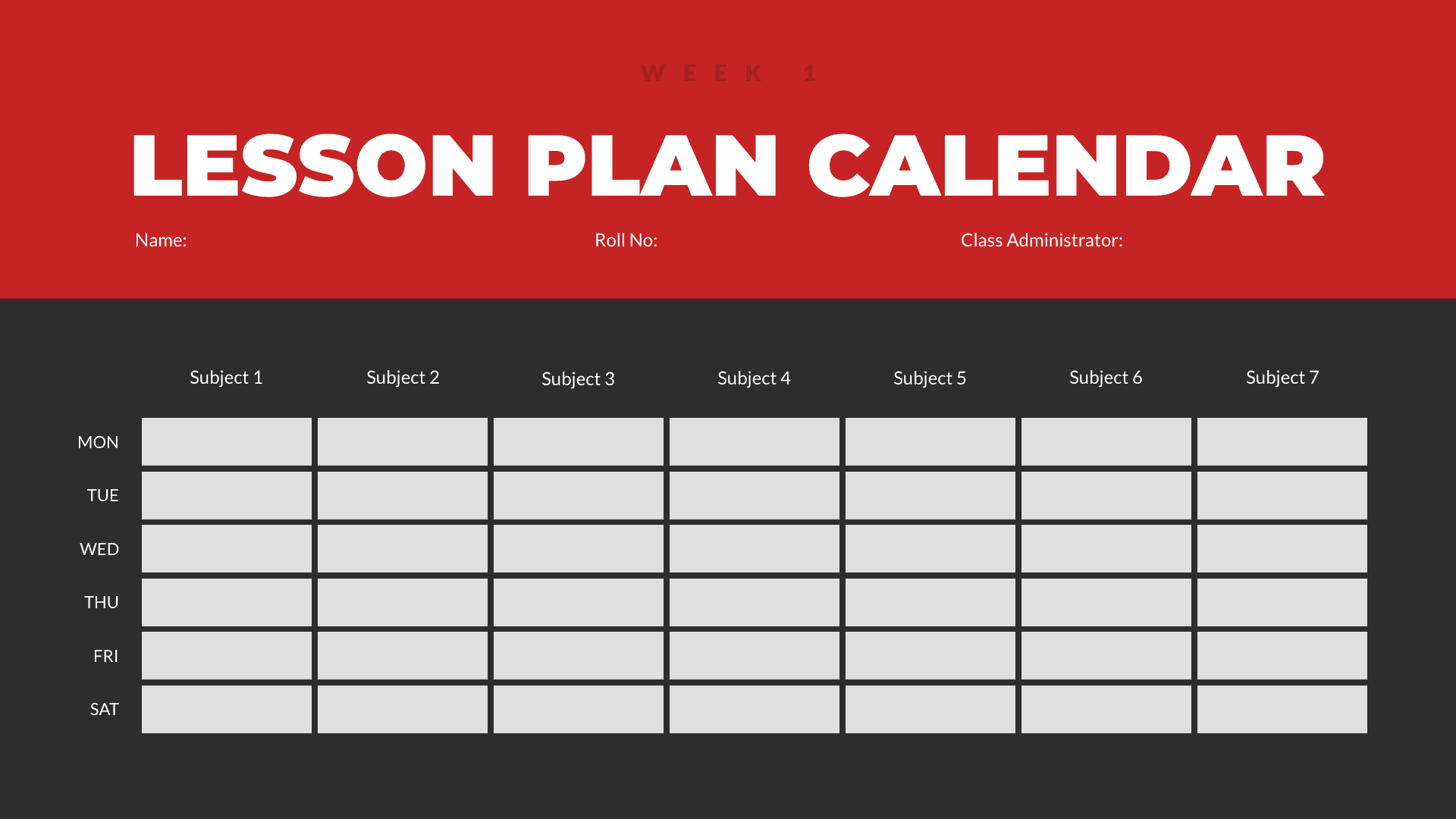1456x819 pixels.
Task: Click the TUE Subject 6 lesson cell
Action: [x=1106, y=495]
